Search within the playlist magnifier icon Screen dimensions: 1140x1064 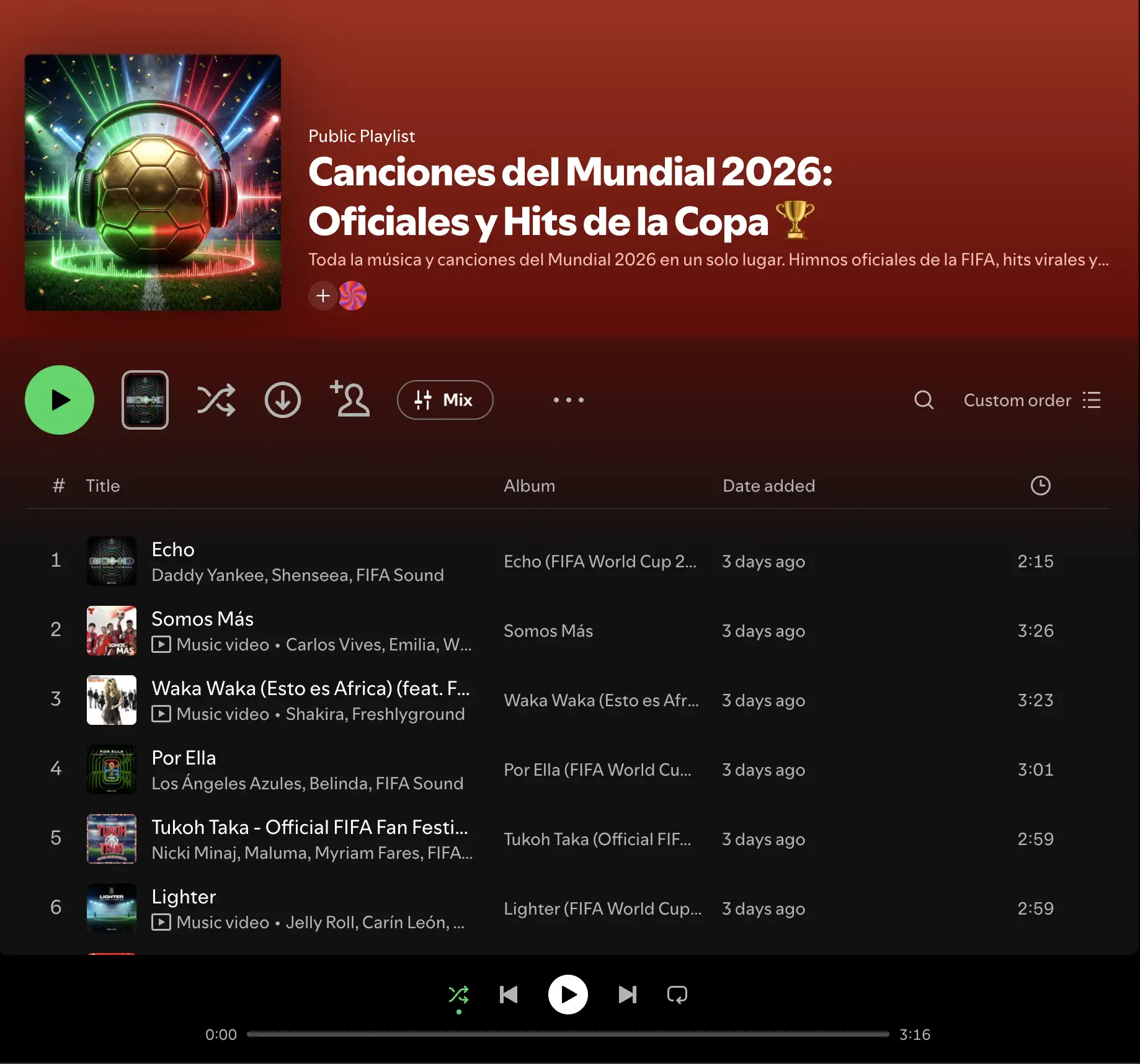coord(924,400)
